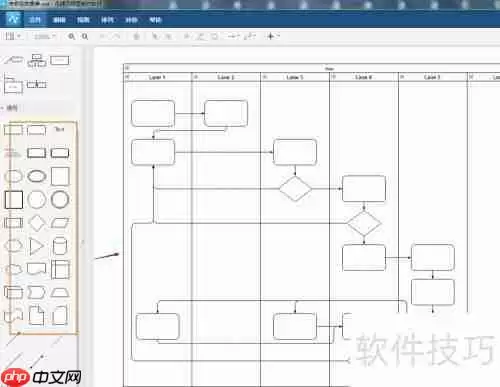The height and width of the screenshot is (387, 500).
Task: Select the Text shape in palette
Action: click(59, 129)
